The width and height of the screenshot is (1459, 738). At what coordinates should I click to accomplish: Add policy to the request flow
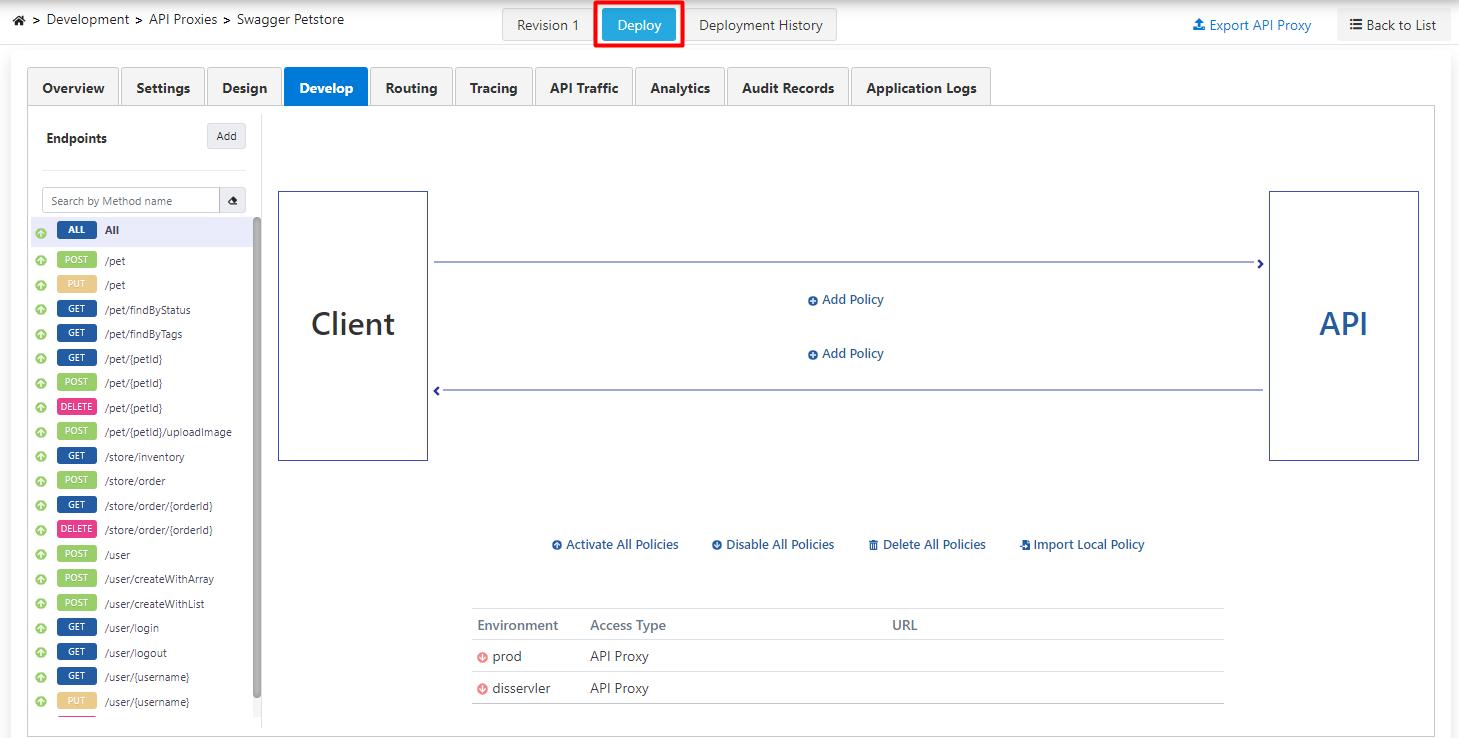point(846,300)
